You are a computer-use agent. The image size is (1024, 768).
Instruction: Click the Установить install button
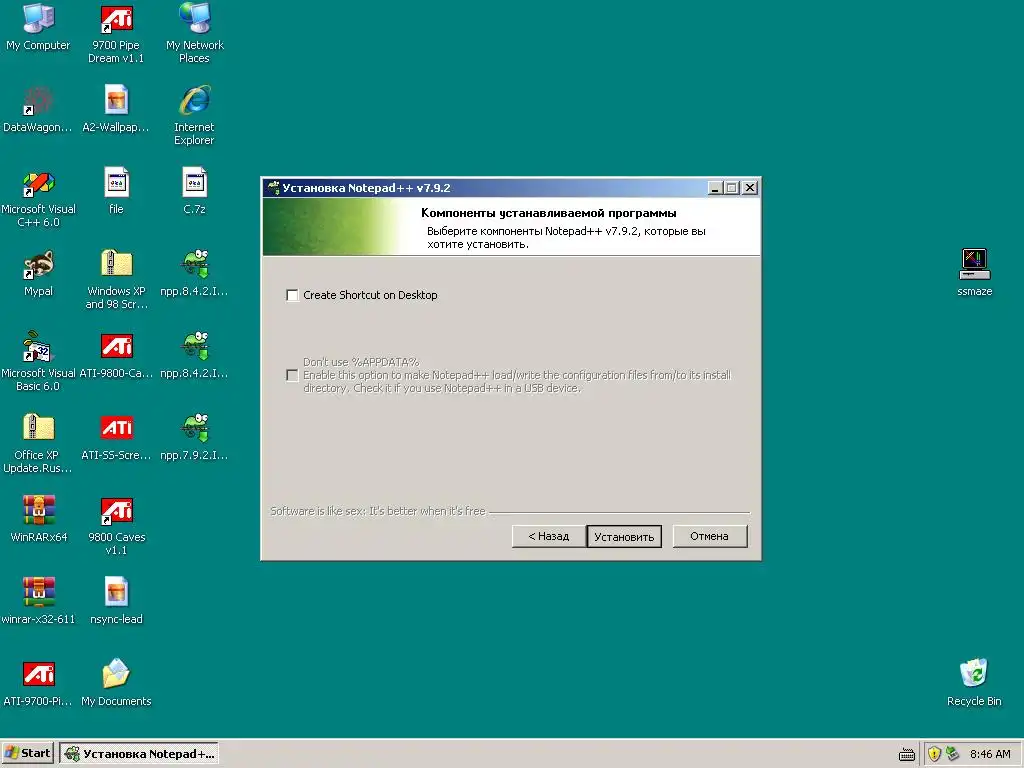pos(624,537)
